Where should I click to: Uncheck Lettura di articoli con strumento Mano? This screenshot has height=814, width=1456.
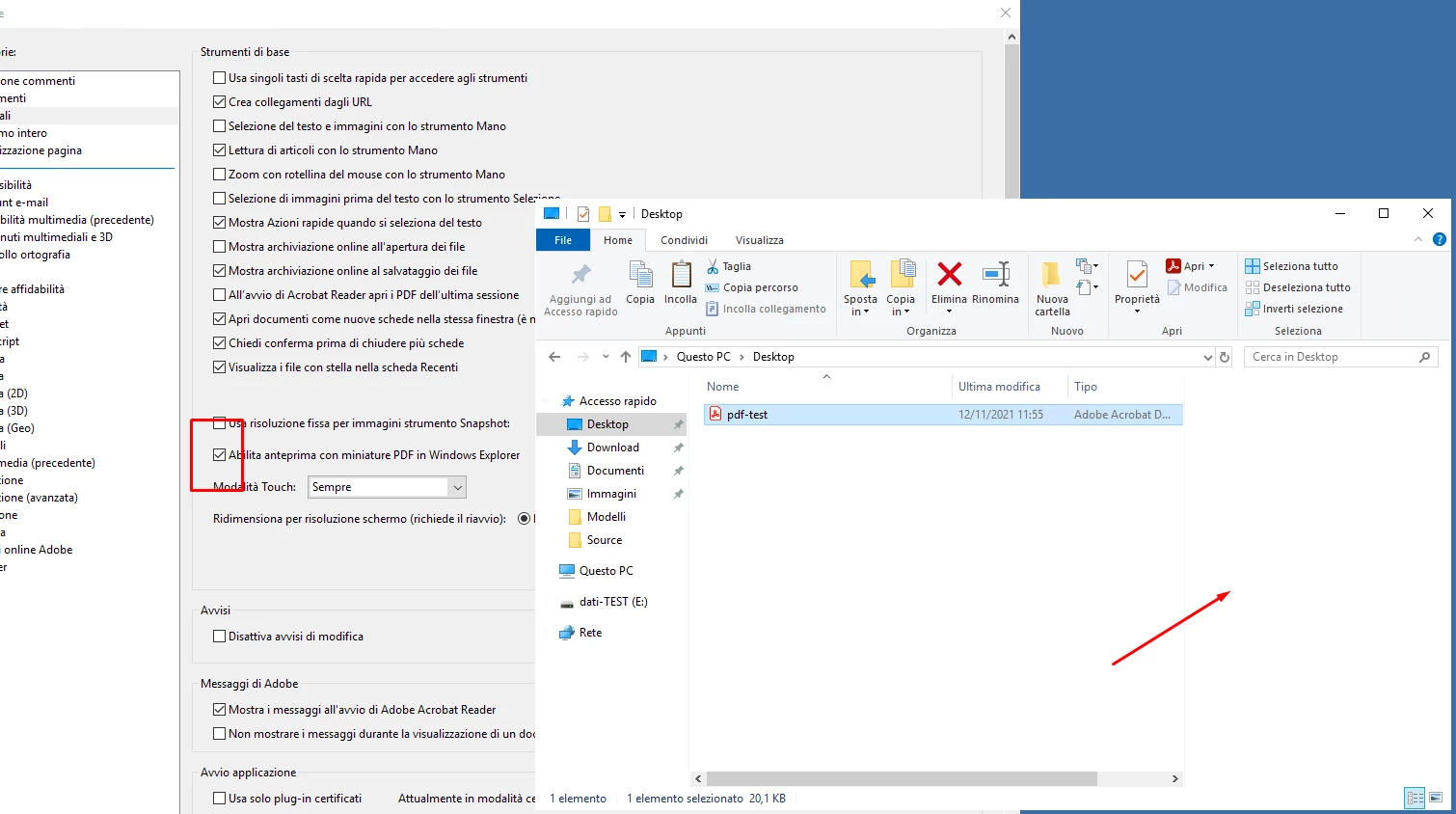220,150
